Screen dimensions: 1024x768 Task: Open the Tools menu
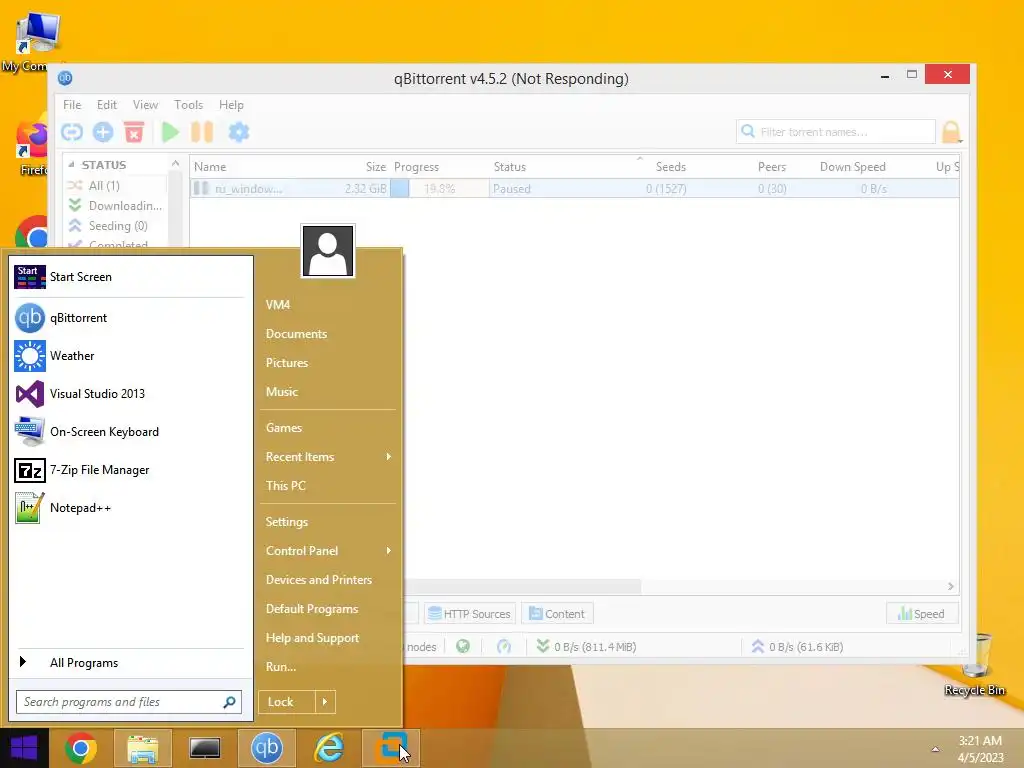point(188,104)
